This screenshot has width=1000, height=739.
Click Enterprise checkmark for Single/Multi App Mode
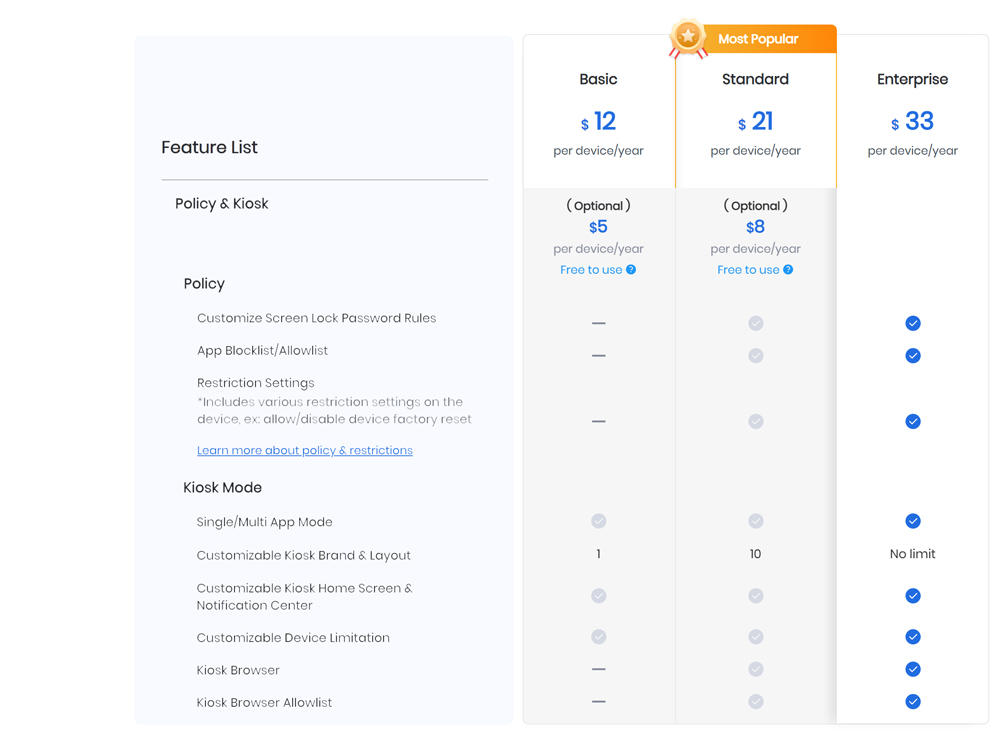[x=912, y=521]
